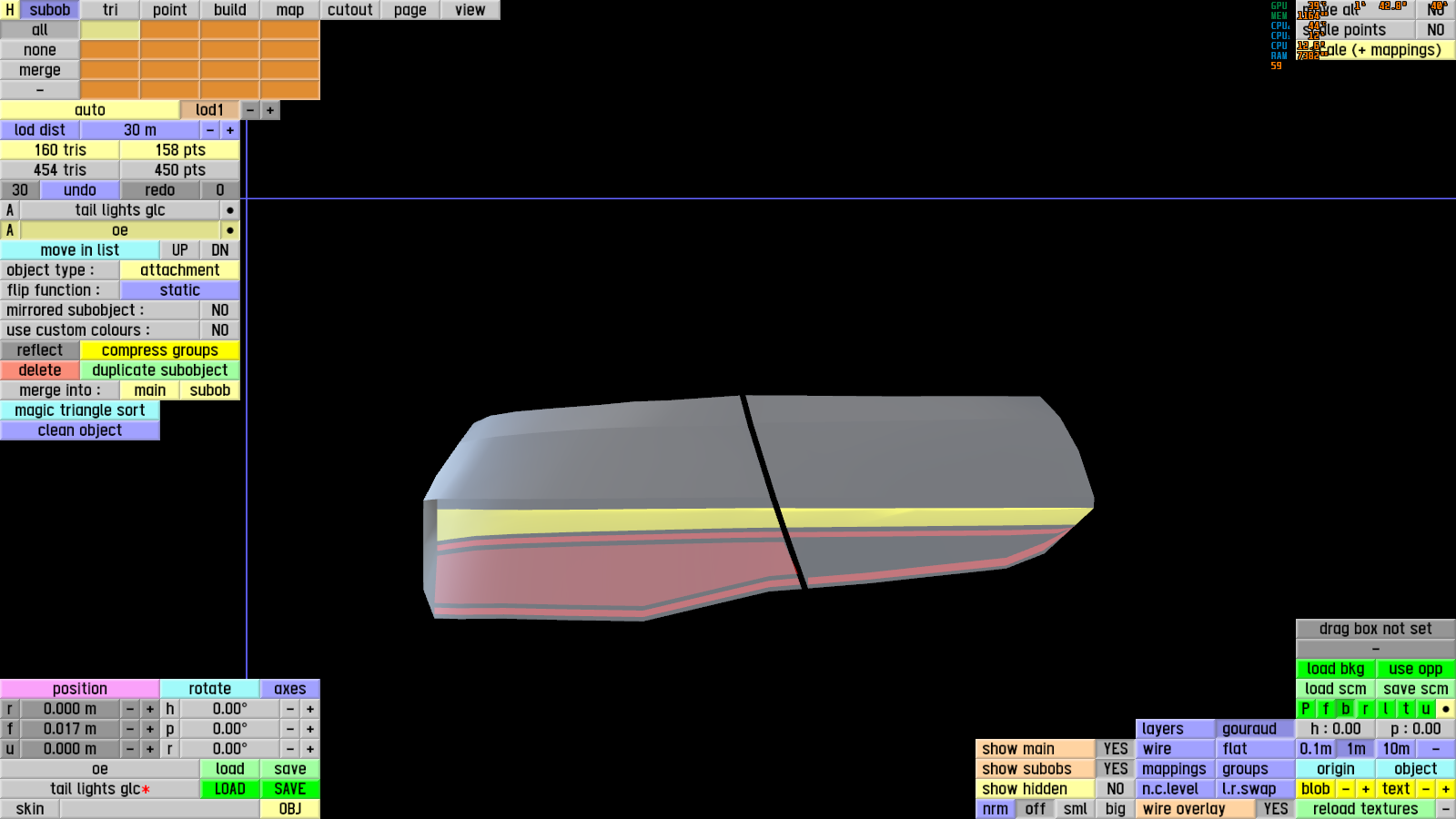Select flat shading mode
Image resolution: width=1456 pixels, height=819 pixels.
pos(1255,749)
